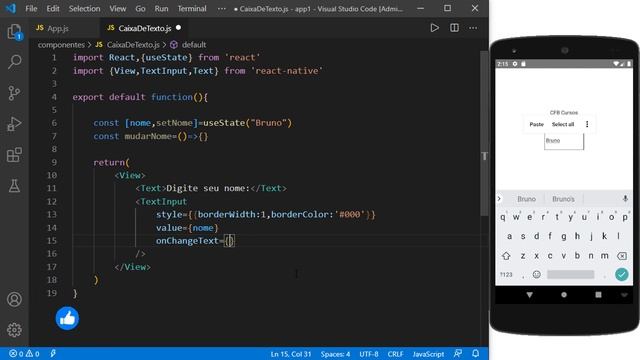Click the blue thumbs-up like button
The height and width of the screenshot is (360, 640).
click(x=67, y=318)
